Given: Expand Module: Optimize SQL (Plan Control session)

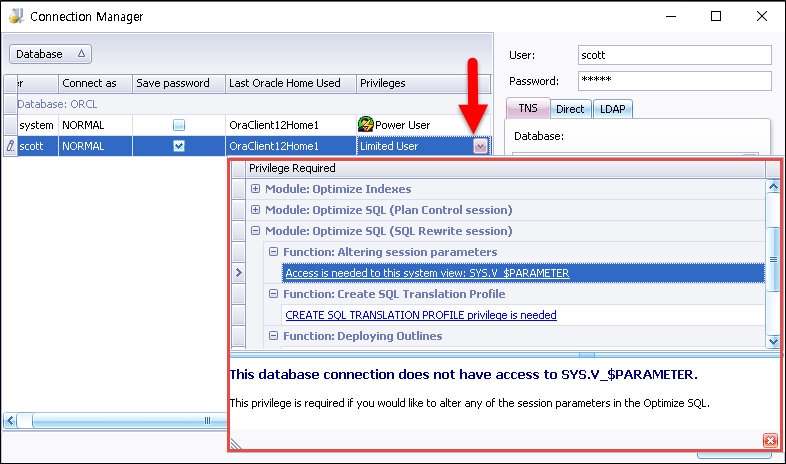Looking at the screenshot, I should pos(256,210).
